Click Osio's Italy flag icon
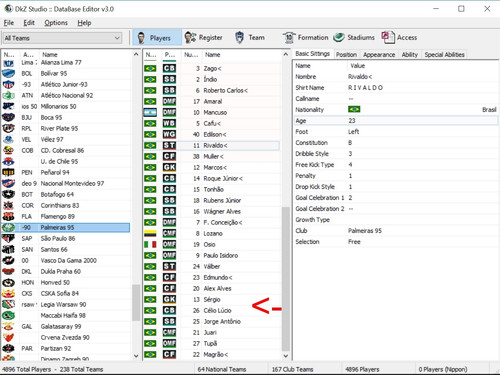The image size is (500, 375). click(x=150, y=244)
